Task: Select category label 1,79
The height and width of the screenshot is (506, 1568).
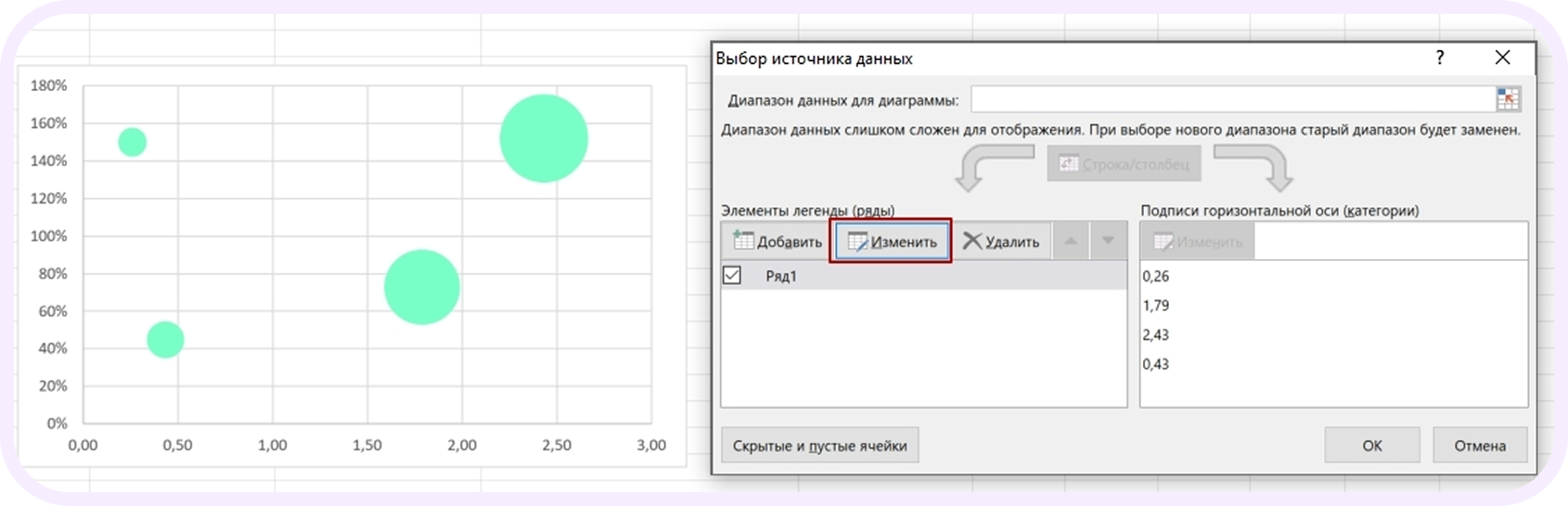Action: (x=1156, y=305)
